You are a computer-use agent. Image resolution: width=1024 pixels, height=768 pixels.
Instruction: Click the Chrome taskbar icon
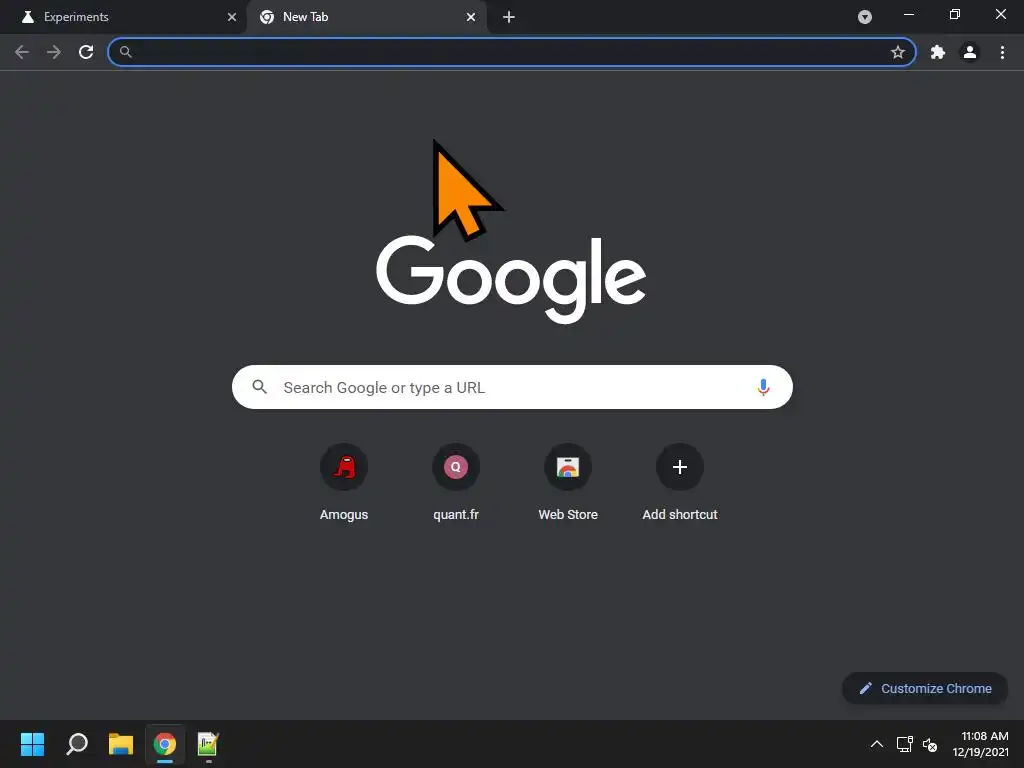pos(165,744)
